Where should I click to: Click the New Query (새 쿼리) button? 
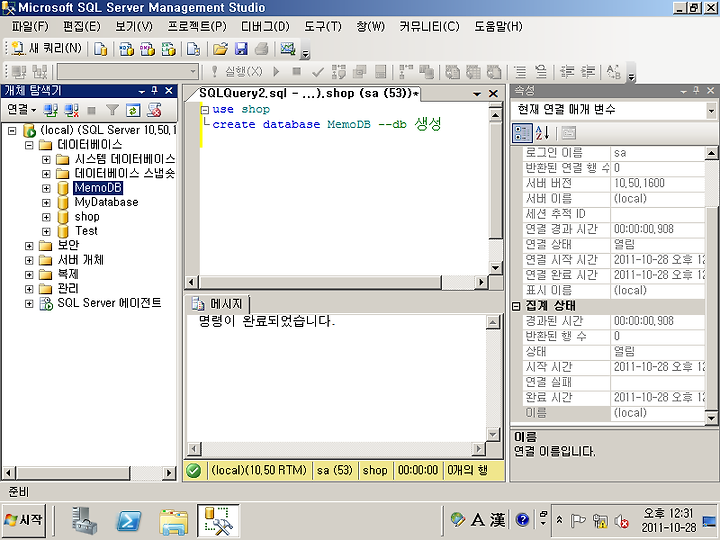[x=47, y=48]
